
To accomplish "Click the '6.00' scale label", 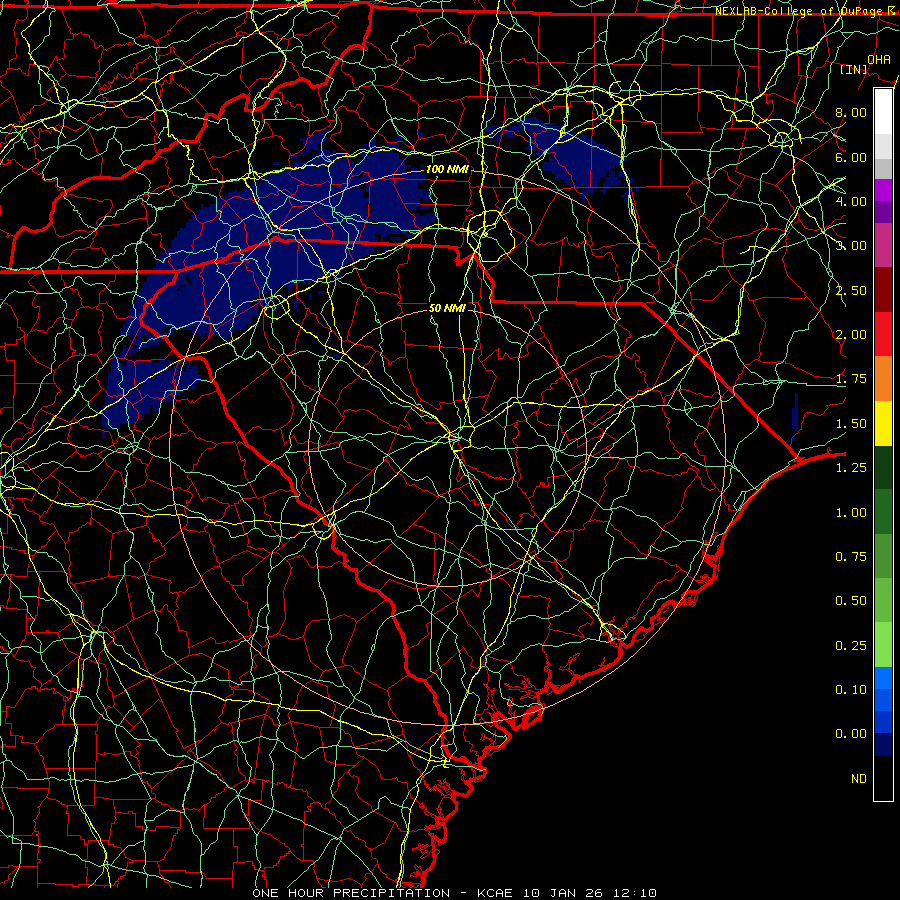I will coord(851,157).
